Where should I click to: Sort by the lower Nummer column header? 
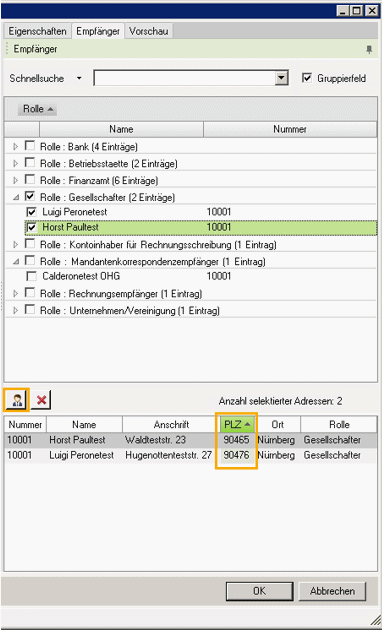(25, 425)
